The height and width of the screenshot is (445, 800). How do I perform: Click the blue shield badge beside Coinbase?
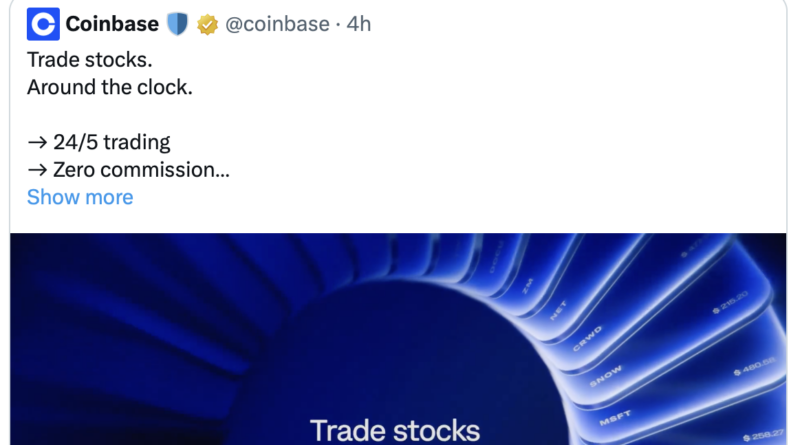pos(177,24)
